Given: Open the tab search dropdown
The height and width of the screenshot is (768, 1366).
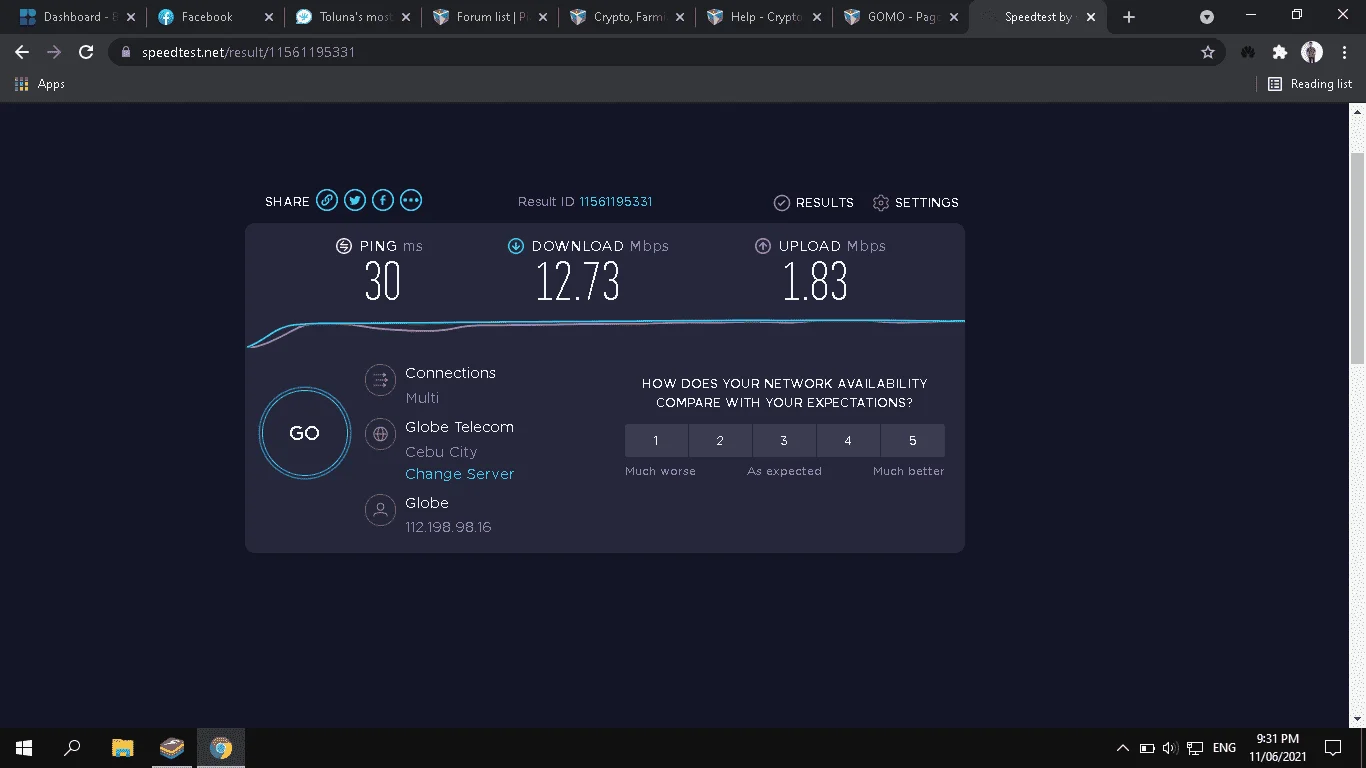Looking at the screenshot, I should (1207, 17).
